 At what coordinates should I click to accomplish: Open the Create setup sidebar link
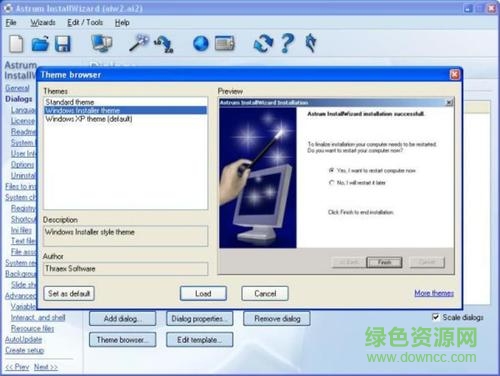pyautogui.click(x=25, y=350)
